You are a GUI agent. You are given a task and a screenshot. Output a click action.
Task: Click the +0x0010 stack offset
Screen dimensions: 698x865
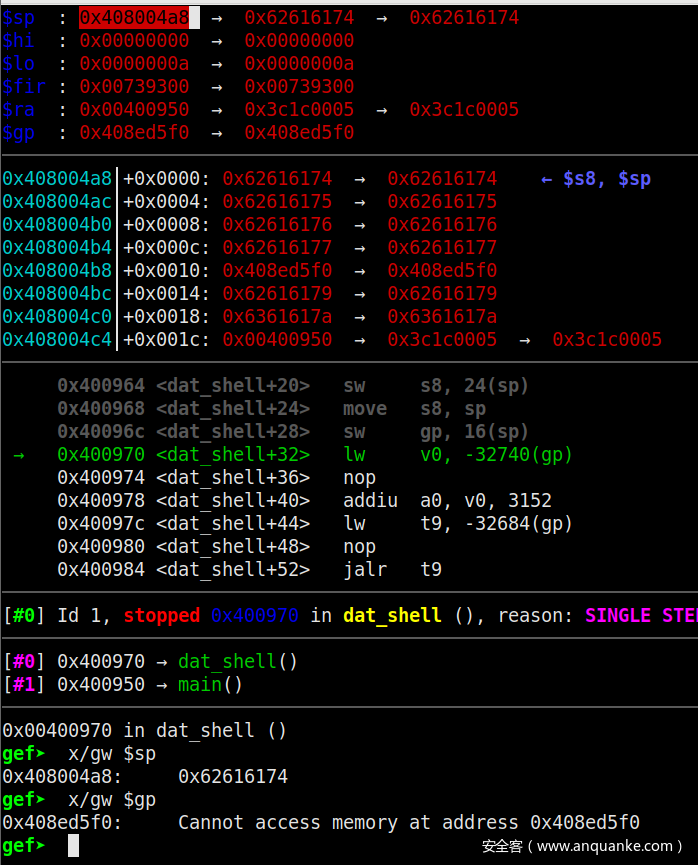coord(166,271)
